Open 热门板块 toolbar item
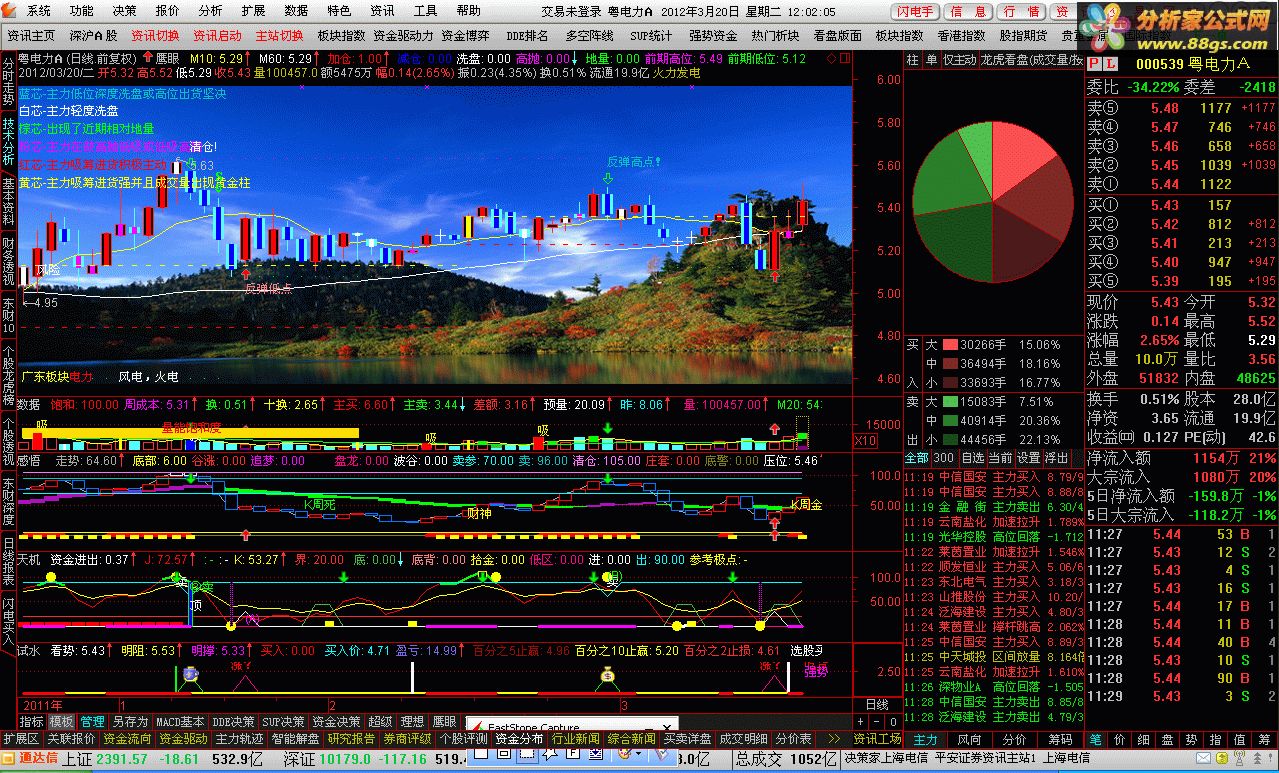 (x=775, y=35)
